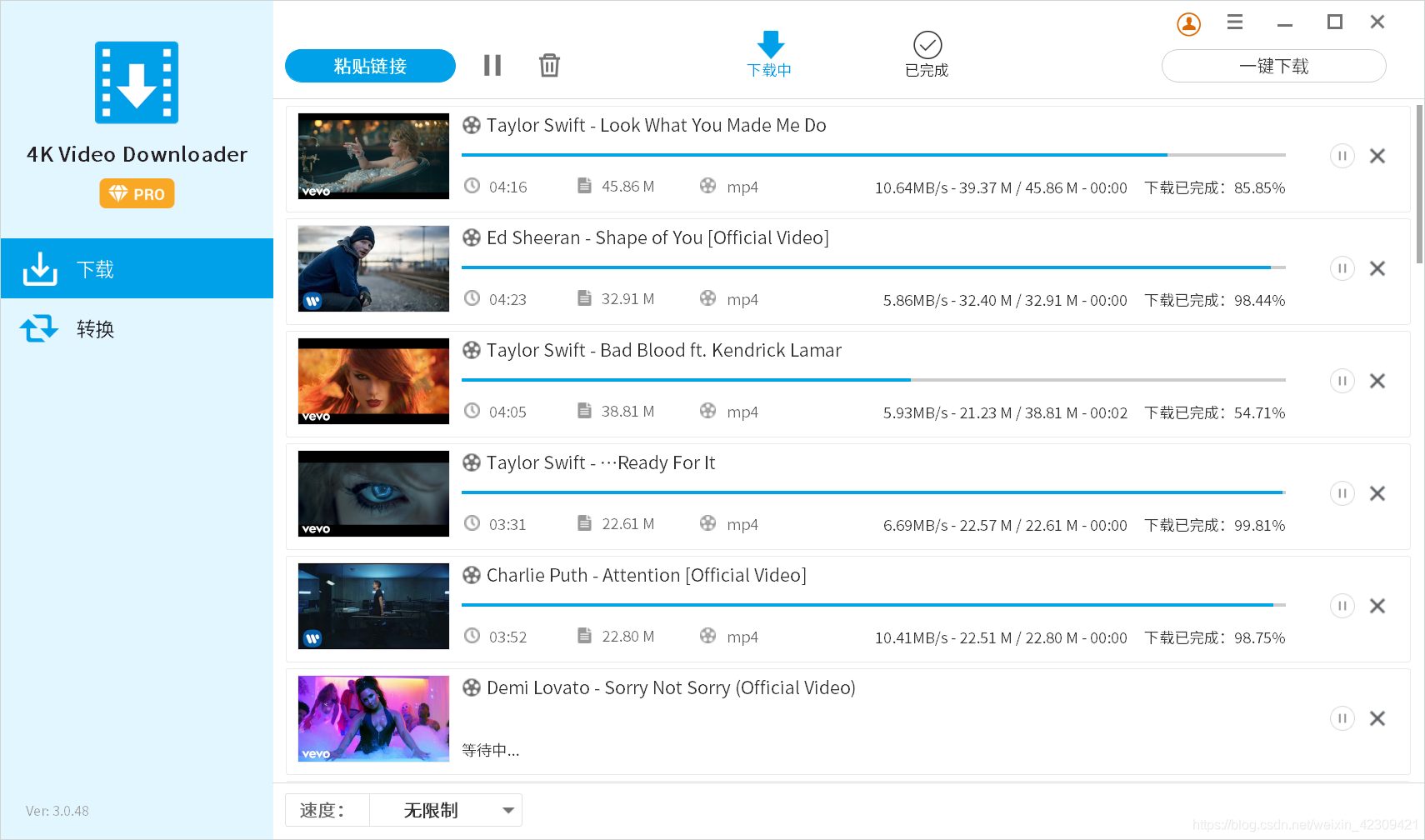Viewport: 1425px width, 840px height.
Task: Click the title 'Charlie Puth - Attention [Official Video]'
Action: click(647, 575)
